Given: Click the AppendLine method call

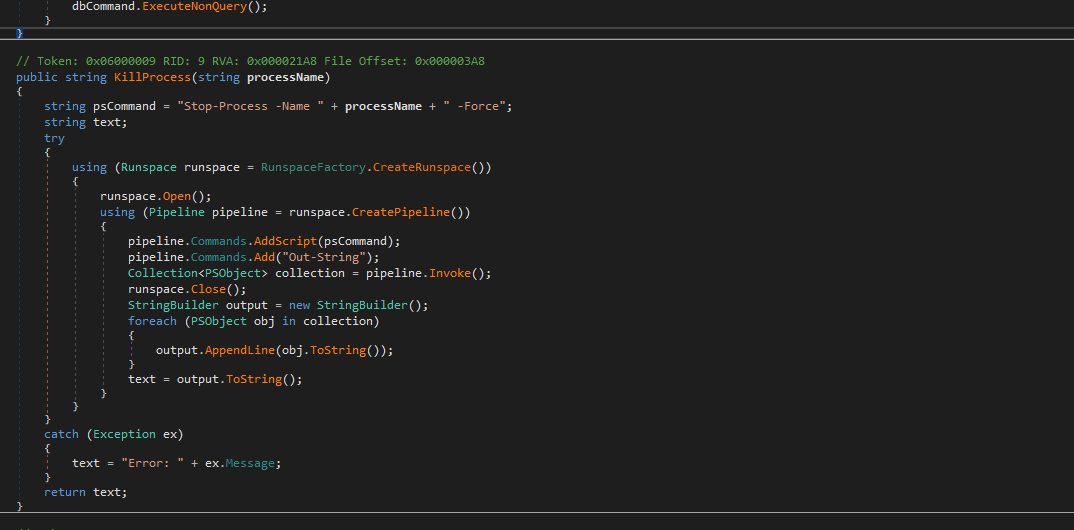Looking at the screenshot, I should coord(240,350).
